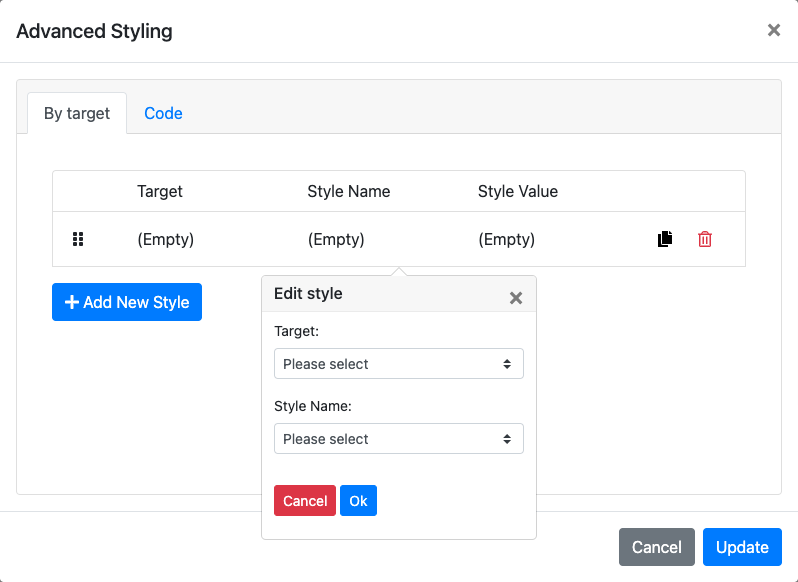This screenshot has height=582, width=798.
Task: Confirm style edit with Ok button
Action: tap(358, 501)
